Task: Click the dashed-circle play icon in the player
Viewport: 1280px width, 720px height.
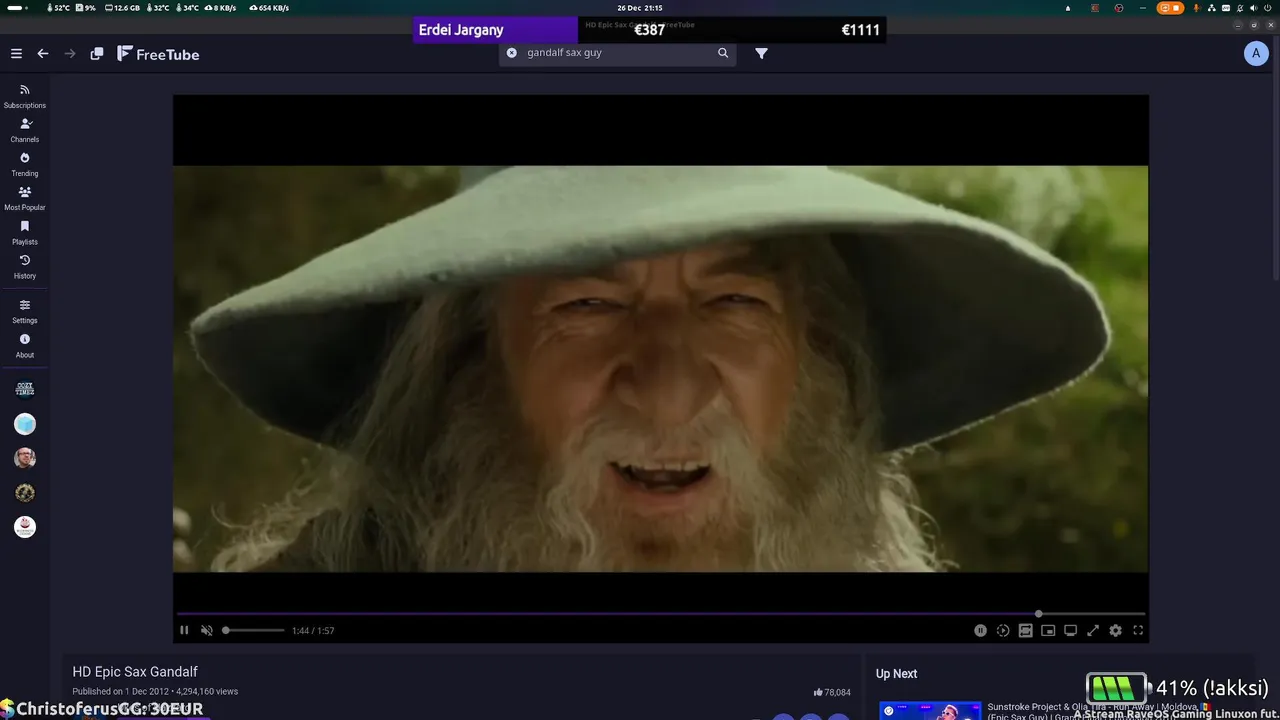Action: point(1003,630)
